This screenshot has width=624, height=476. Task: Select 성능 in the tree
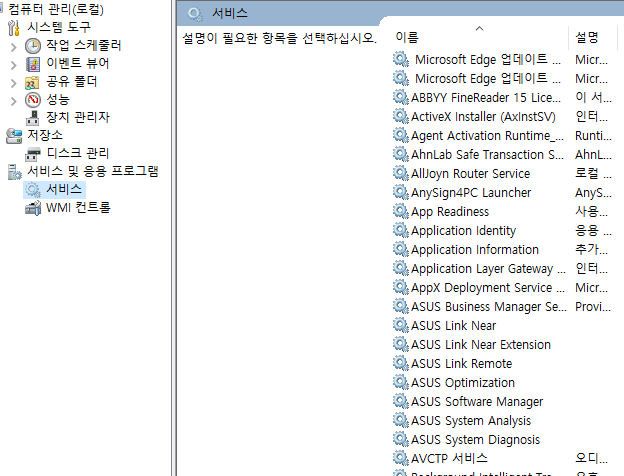(58, 99)
